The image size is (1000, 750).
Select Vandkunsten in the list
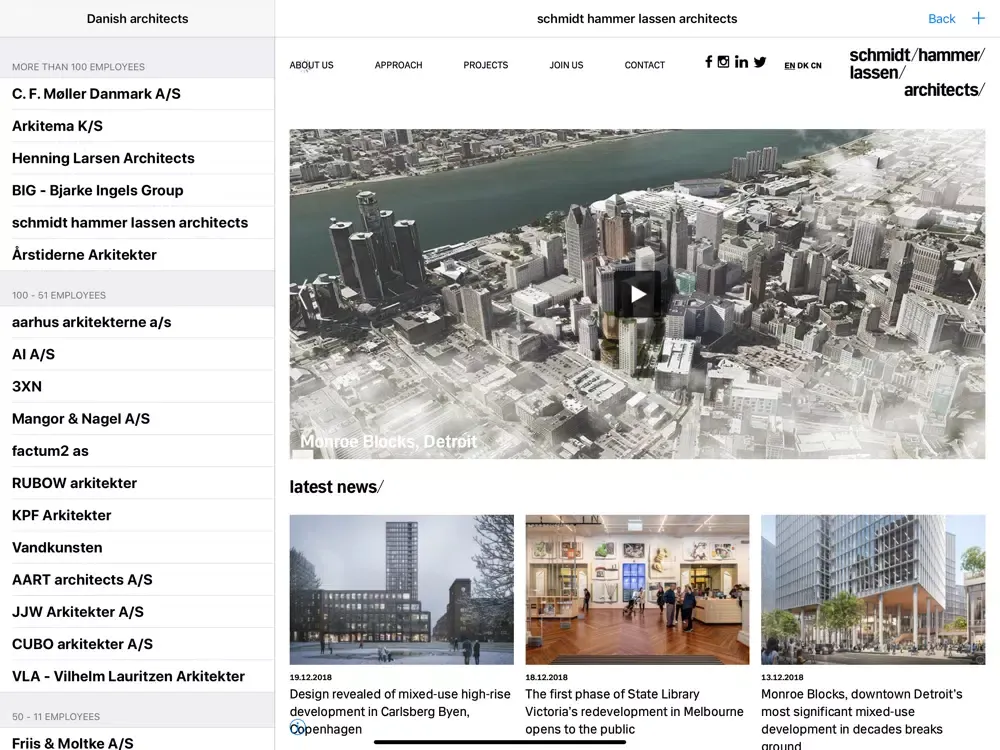coord(137,548)
